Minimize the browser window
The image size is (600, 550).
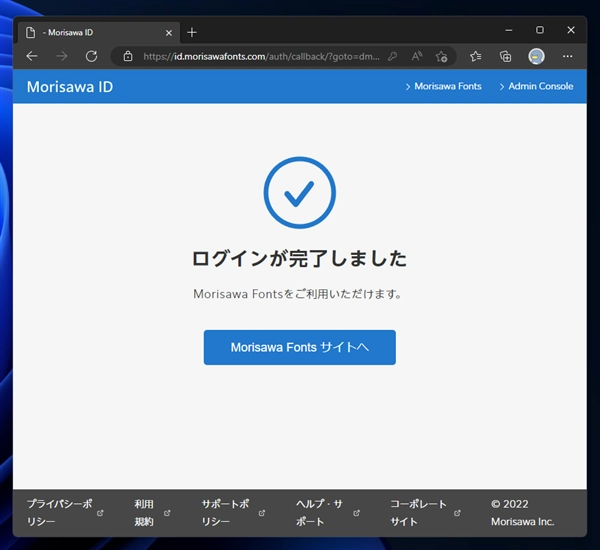[509, 30]
